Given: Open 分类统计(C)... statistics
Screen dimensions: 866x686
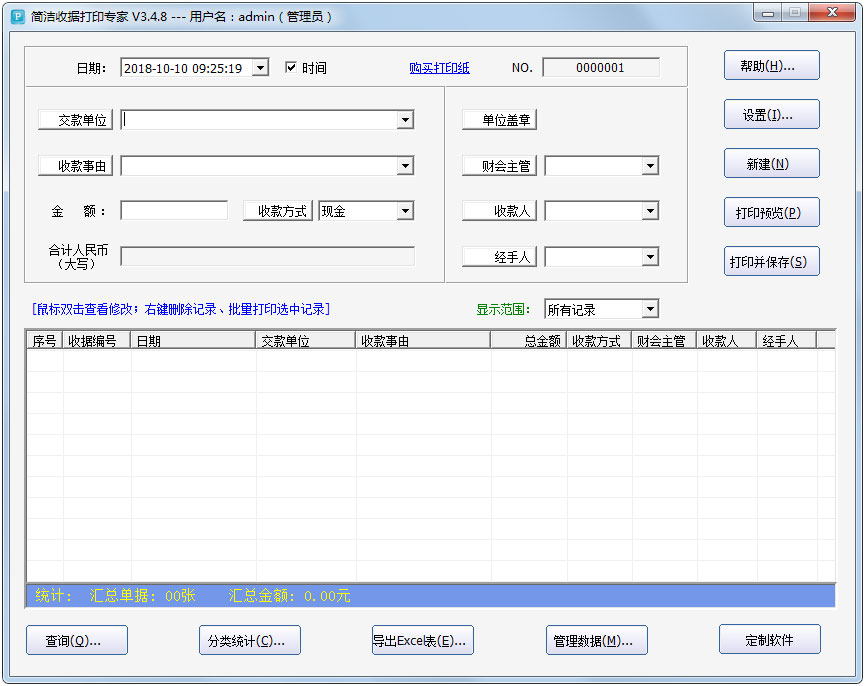Looking at the screenshot, I should click(x=250, y=640).
